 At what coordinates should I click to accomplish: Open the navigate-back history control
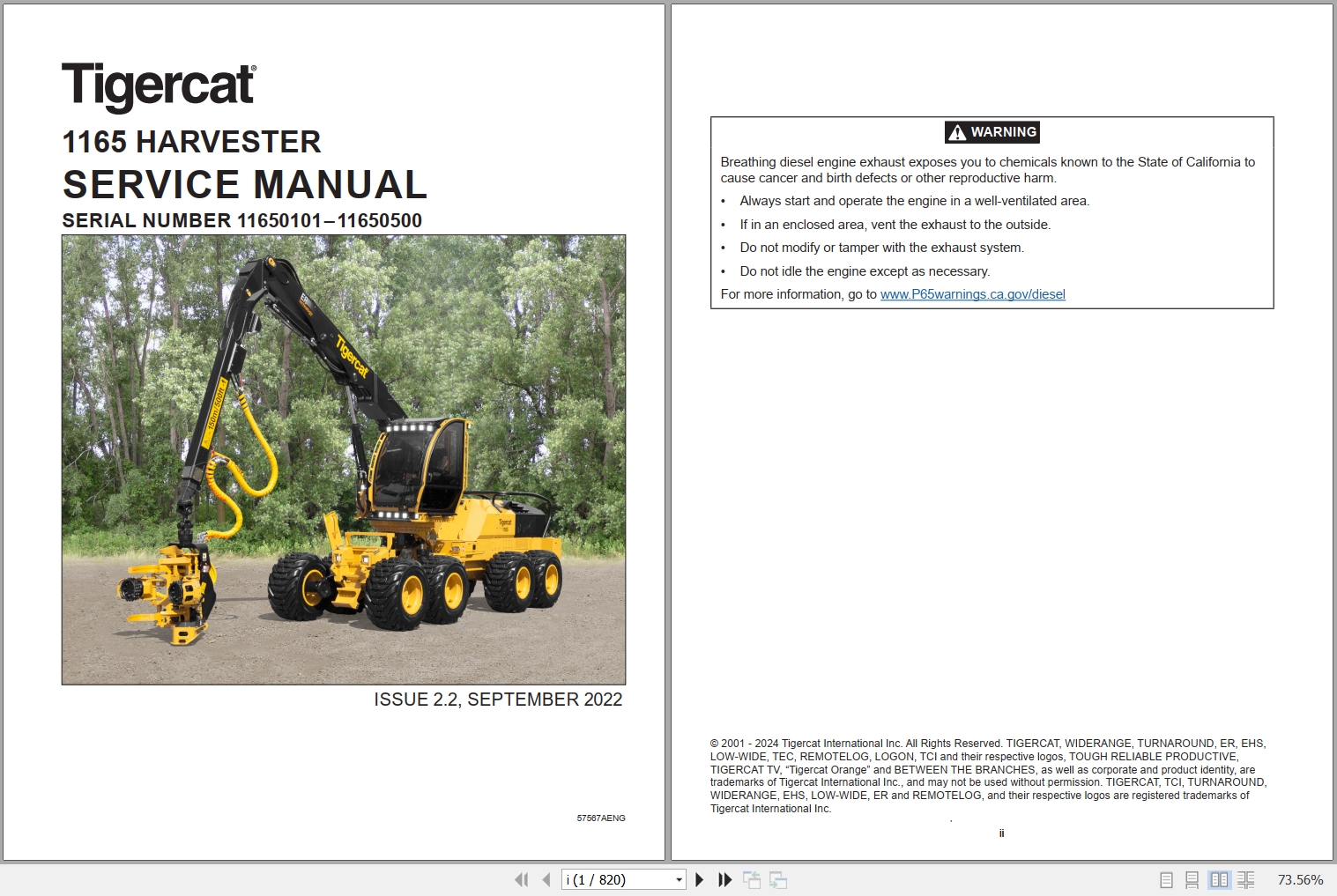click(754, 879)
